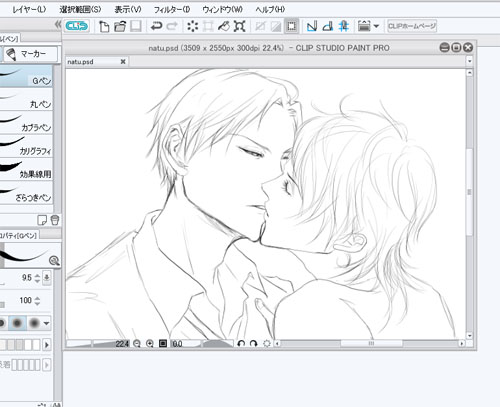Open brush size dynamics button
Image resolution: width=500 pixels, height=407 pixels.
47,278
